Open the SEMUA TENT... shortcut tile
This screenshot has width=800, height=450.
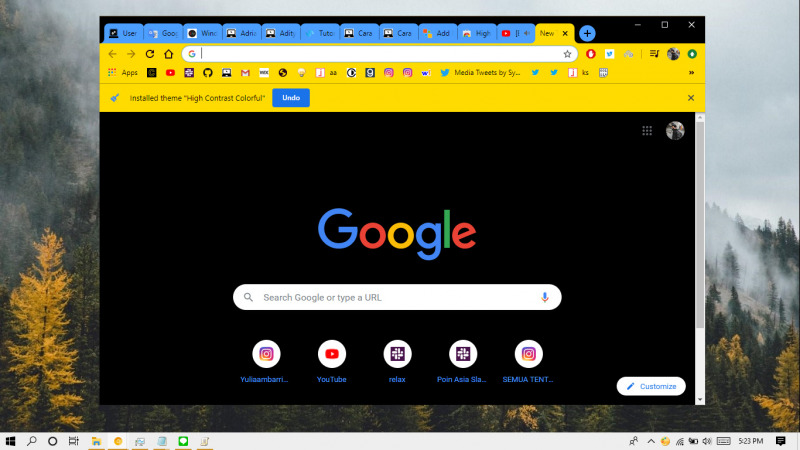[x=529, y=361]
